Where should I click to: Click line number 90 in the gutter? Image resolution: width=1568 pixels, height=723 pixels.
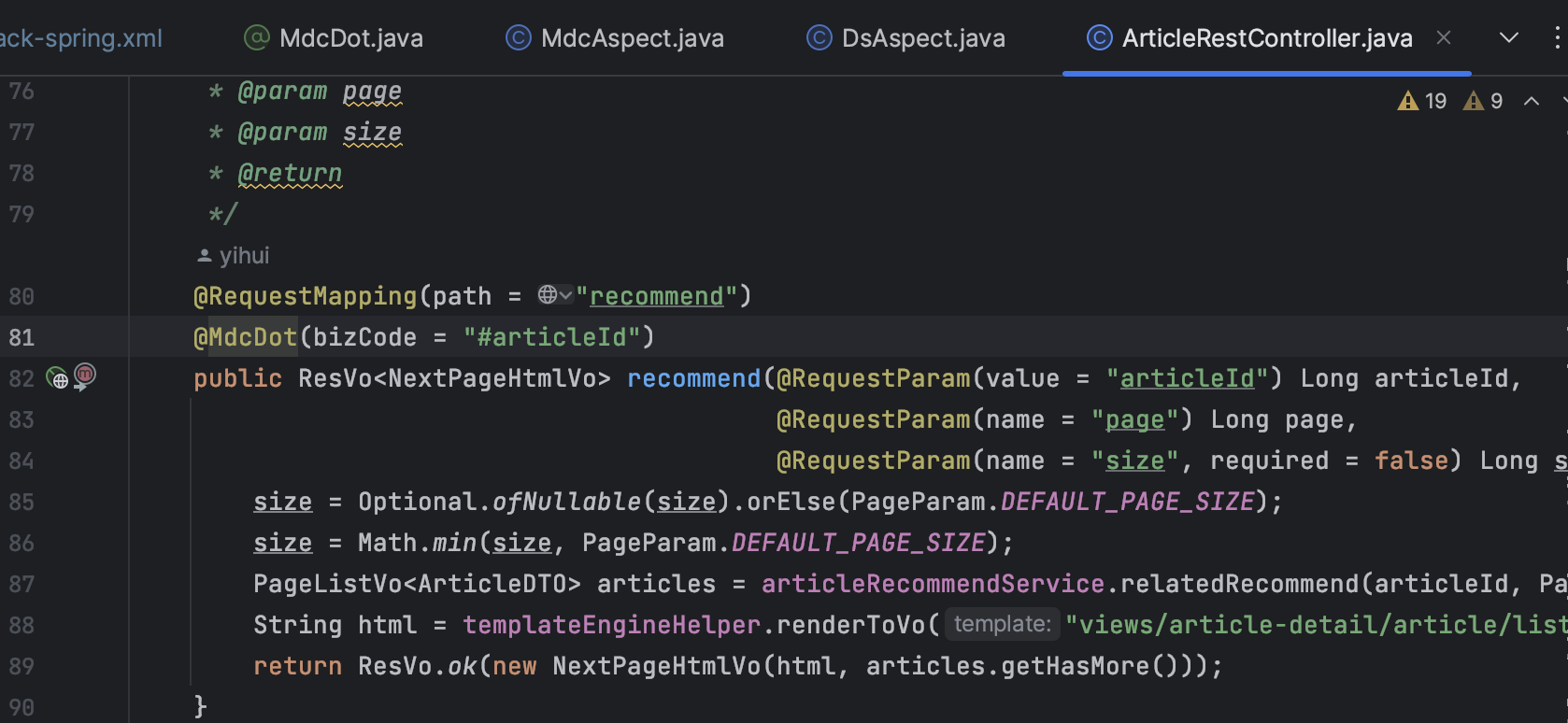pos(21,707)
